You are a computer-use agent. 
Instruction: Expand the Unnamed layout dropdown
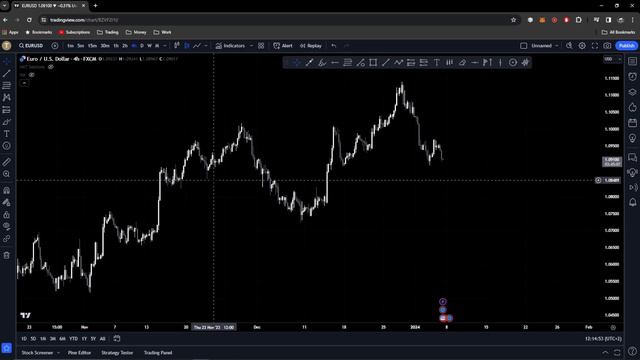(556, 46)
